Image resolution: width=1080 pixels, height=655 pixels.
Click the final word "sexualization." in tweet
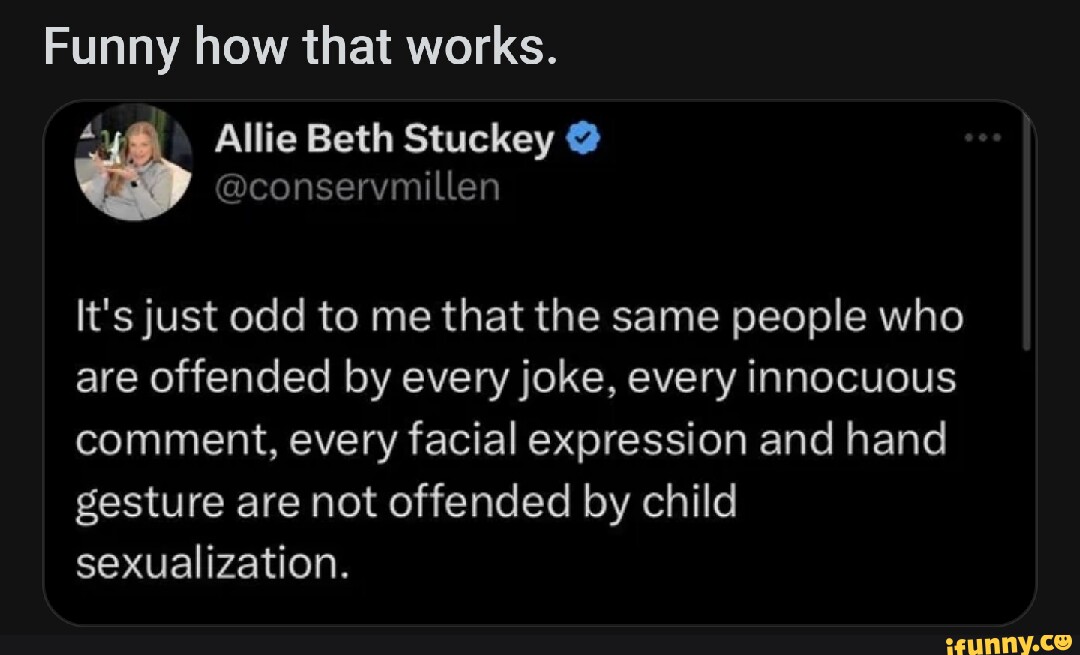(x=213, y=563)
